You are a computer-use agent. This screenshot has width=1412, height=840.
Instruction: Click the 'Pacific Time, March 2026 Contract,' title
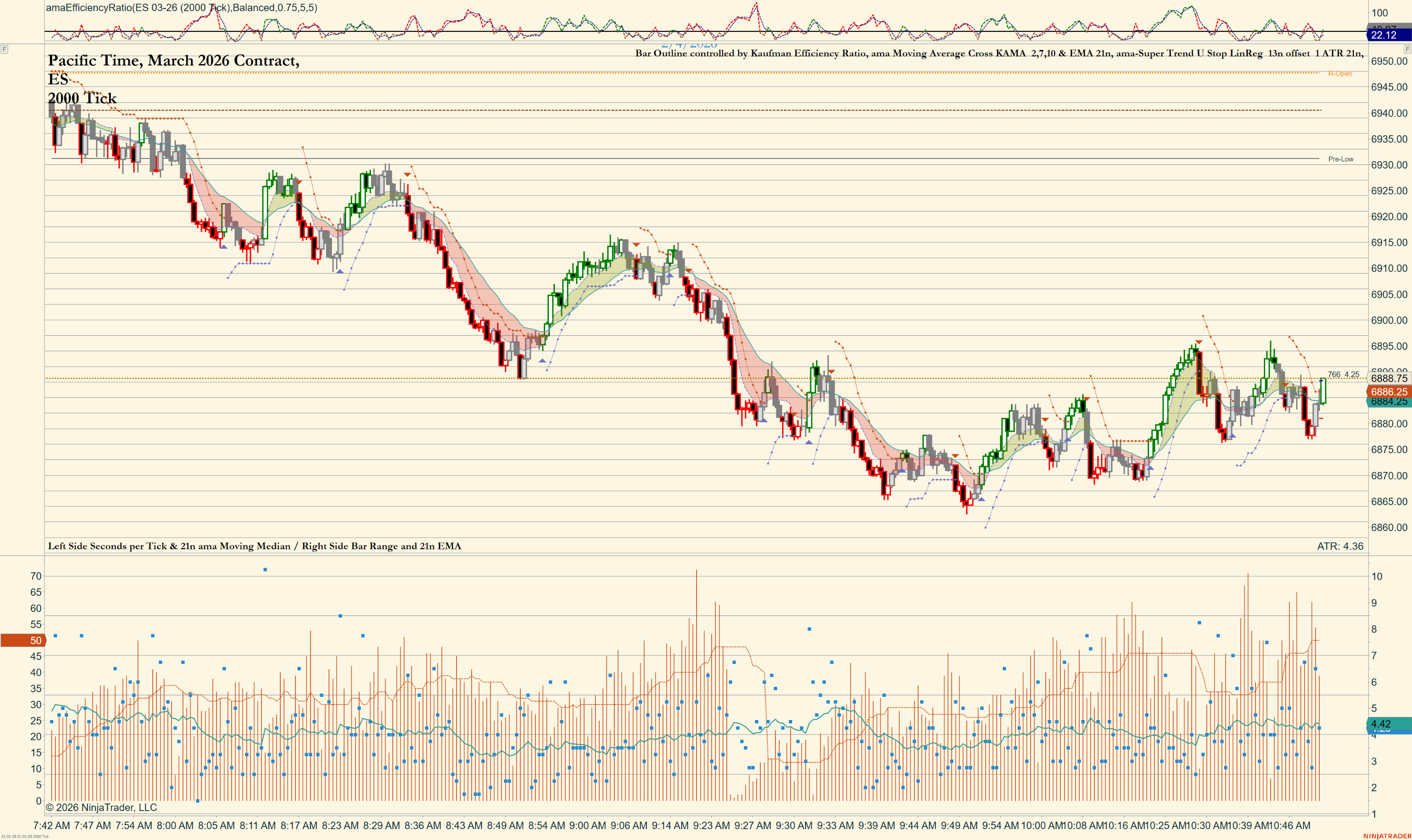pos(174,60)
